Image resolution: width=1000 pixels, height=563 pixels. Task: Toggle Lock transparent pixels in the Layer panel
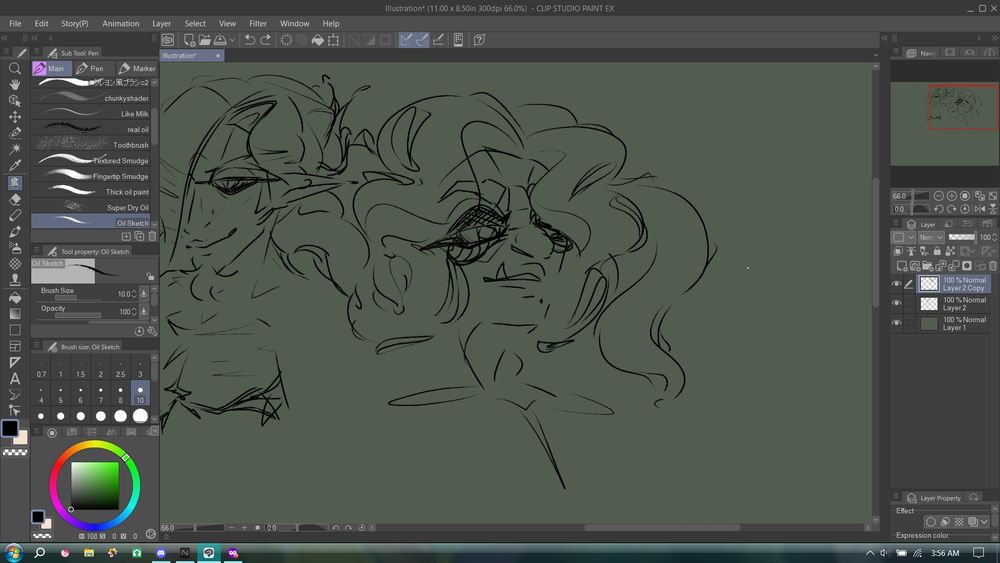[x=950, y=251]
